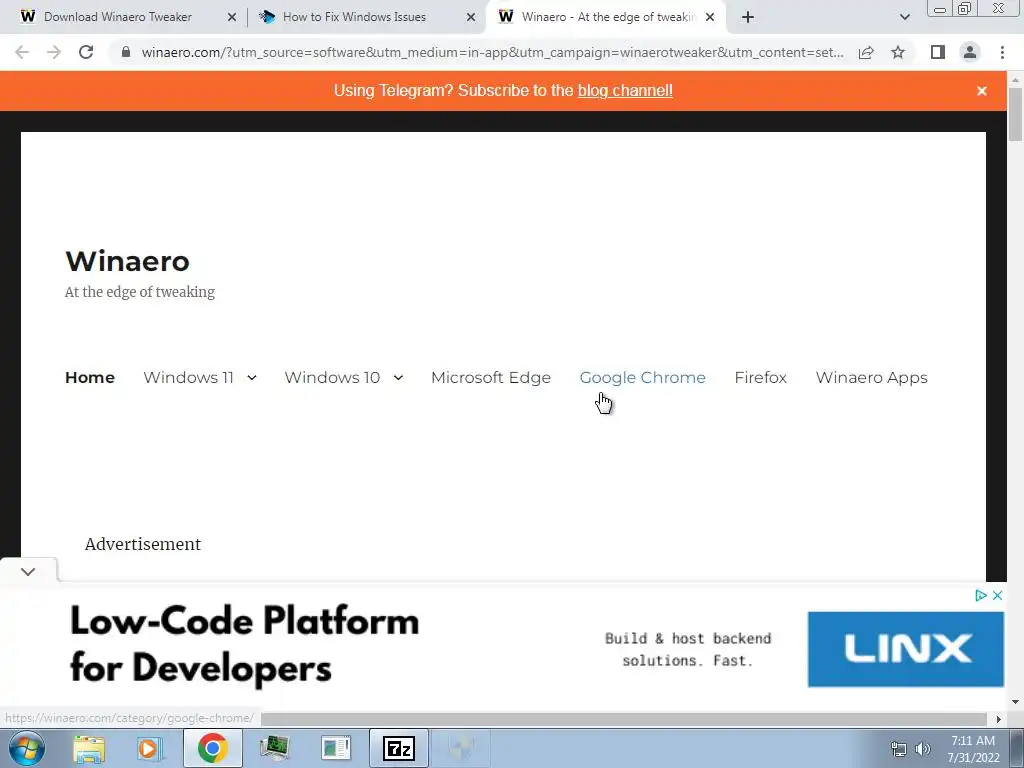Open the document-window app on the taskbar
The width and height of the screenshot is (1024, 768).
336,748
